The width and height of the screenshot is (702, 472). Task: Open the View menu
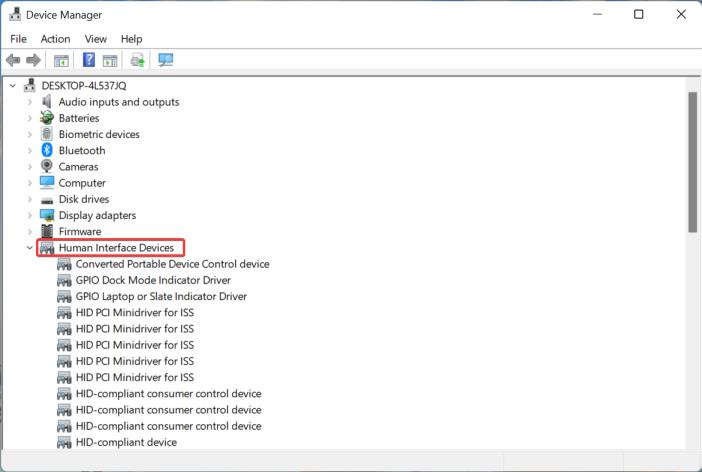[x=96, y=39]
